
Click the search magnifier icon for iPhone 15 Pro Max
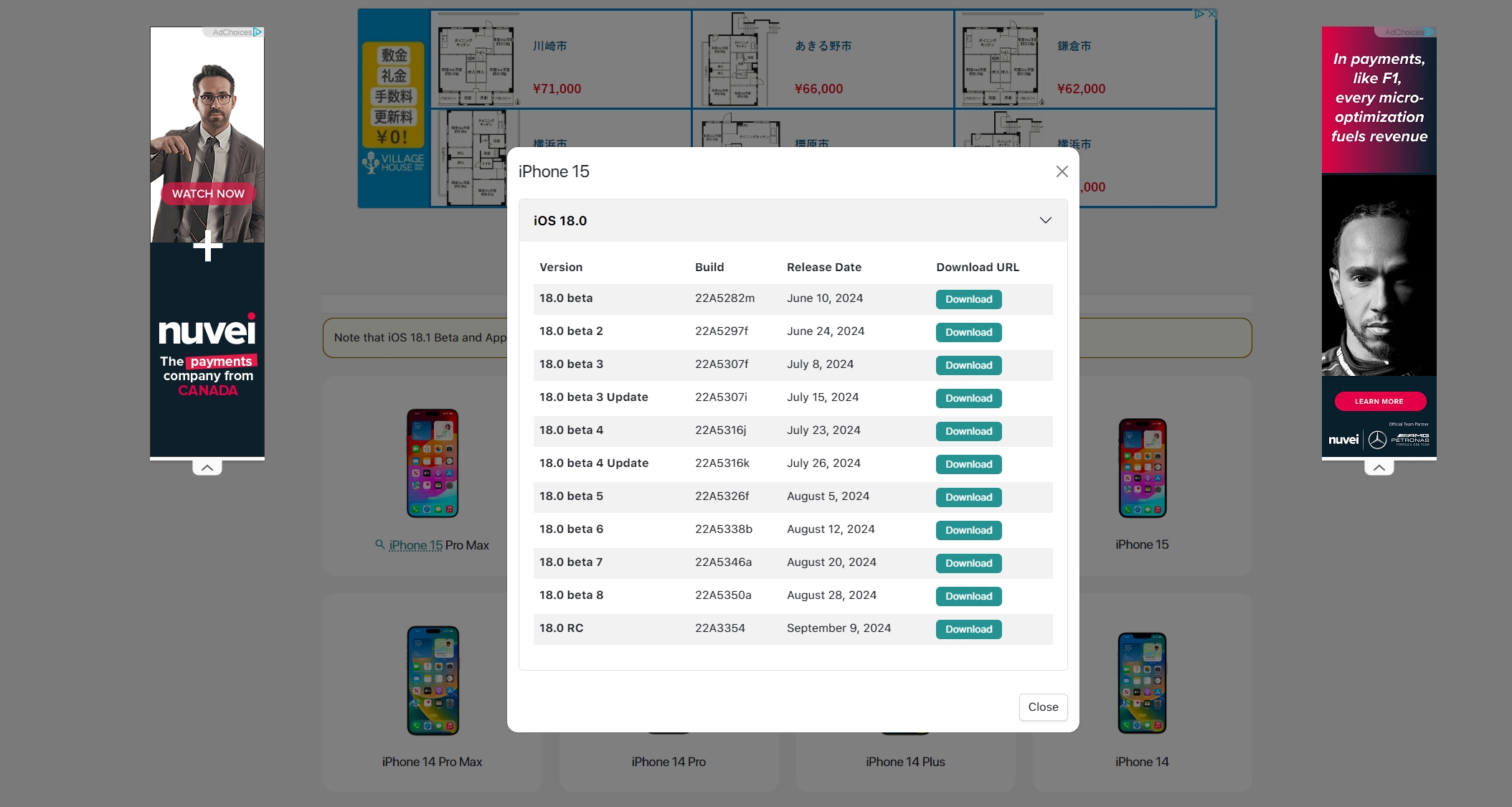pos(381,544)
